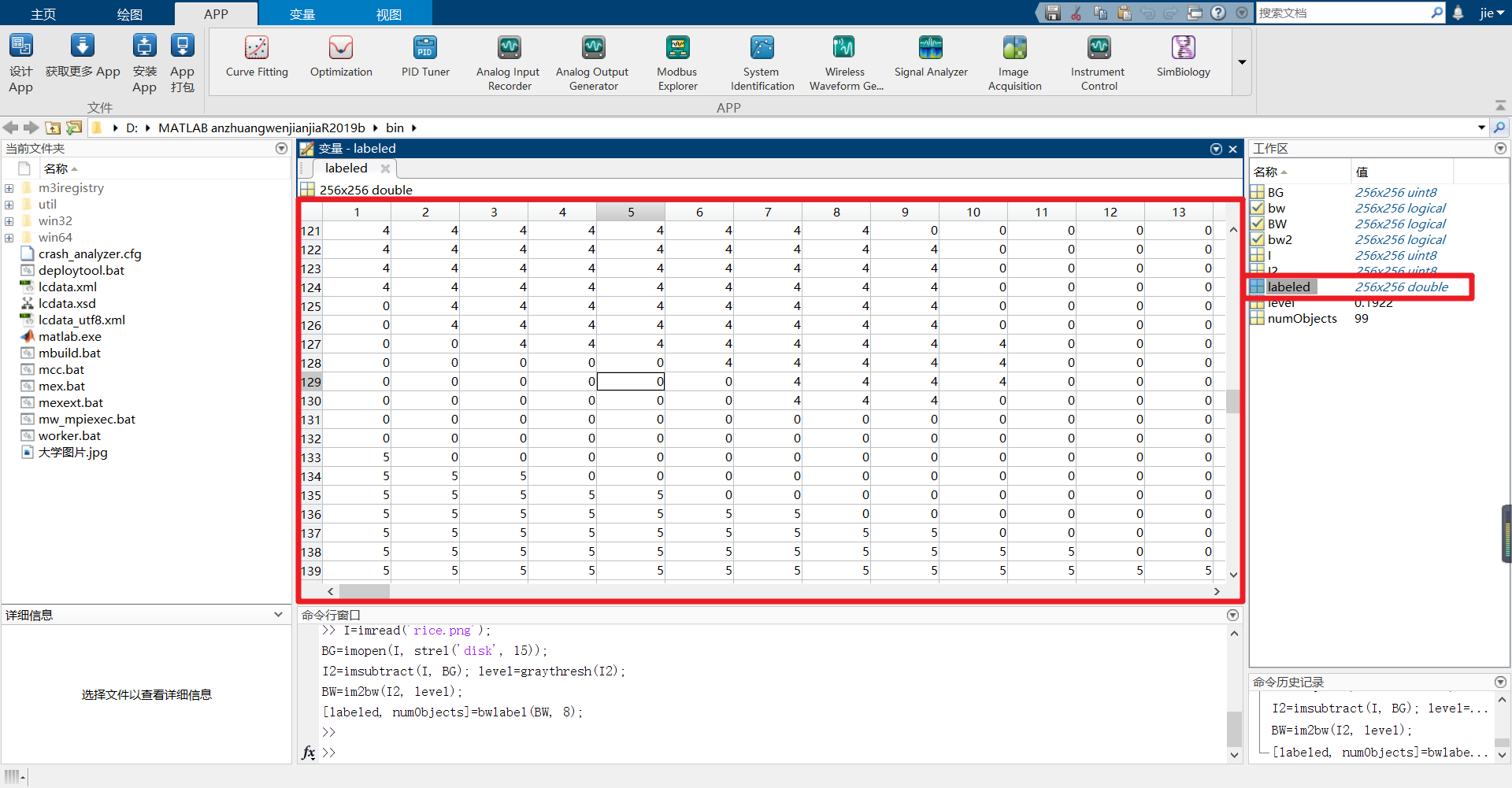1512x788 pixels.
Task: Click inside the 搜索文档 search field
Action: pyautogui.click(x=1347, y=13)
